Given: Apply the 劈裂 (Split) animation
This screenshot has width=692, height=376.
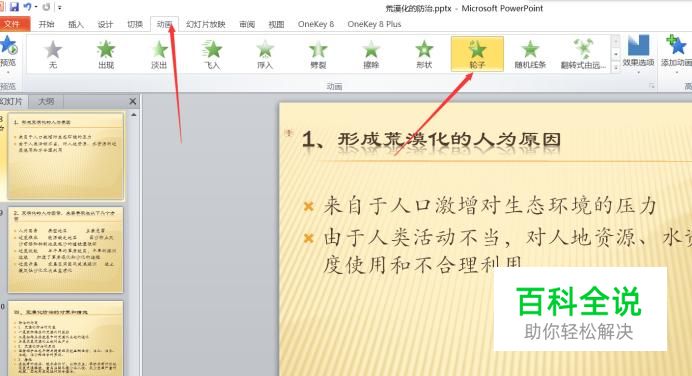Looking at the screenshot, I should click(x=318, y=54).
